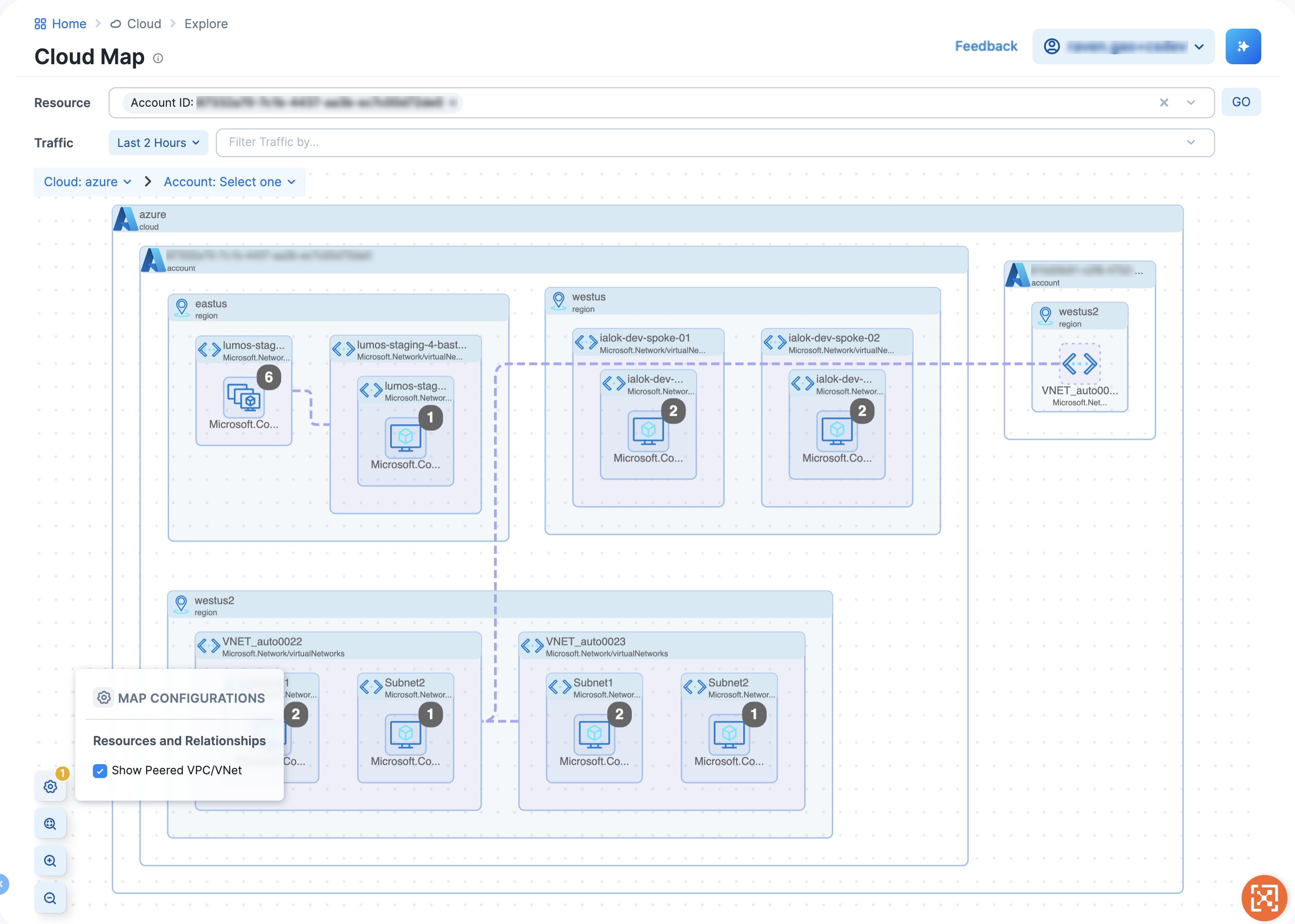The image size is (1295, 924).
Task: Open the Last 2 Hours time dropdown
Action: [x=158, y=142]
